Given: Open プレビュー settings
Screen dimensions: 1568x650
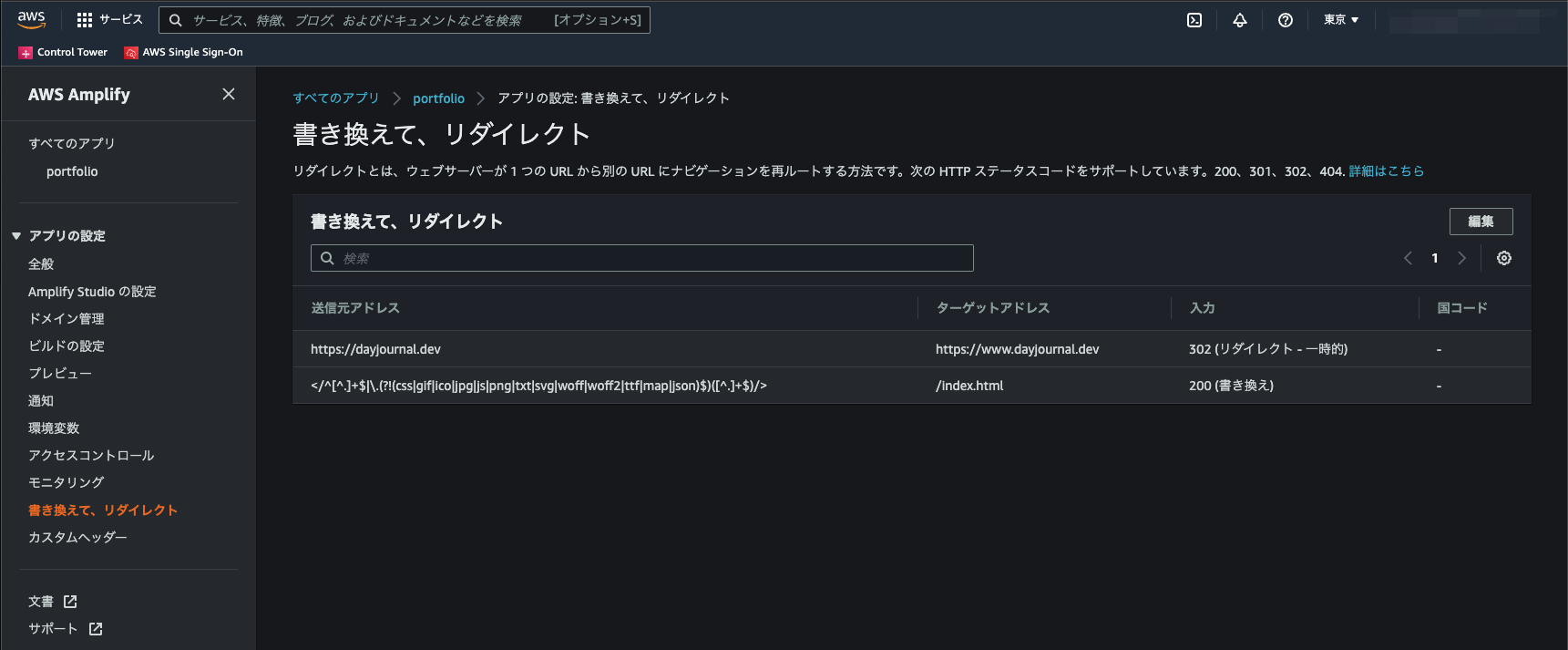Looking at the screenshot, I should coord(60,373).
